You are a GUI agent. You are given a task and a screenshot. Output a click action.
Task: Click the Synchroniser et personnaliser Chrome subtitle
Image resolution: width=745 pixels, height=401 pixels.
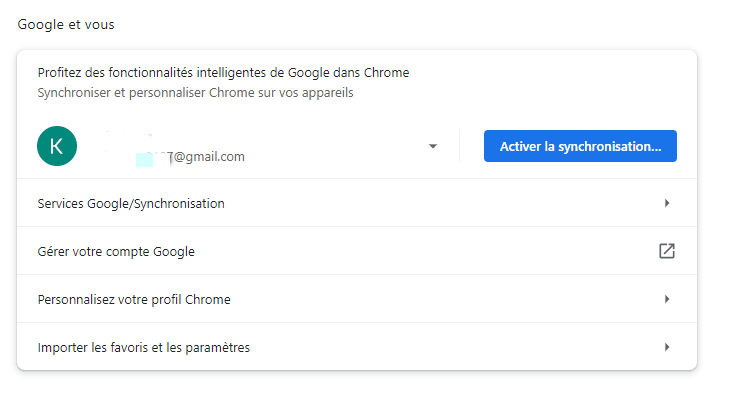tap(195, 93)
